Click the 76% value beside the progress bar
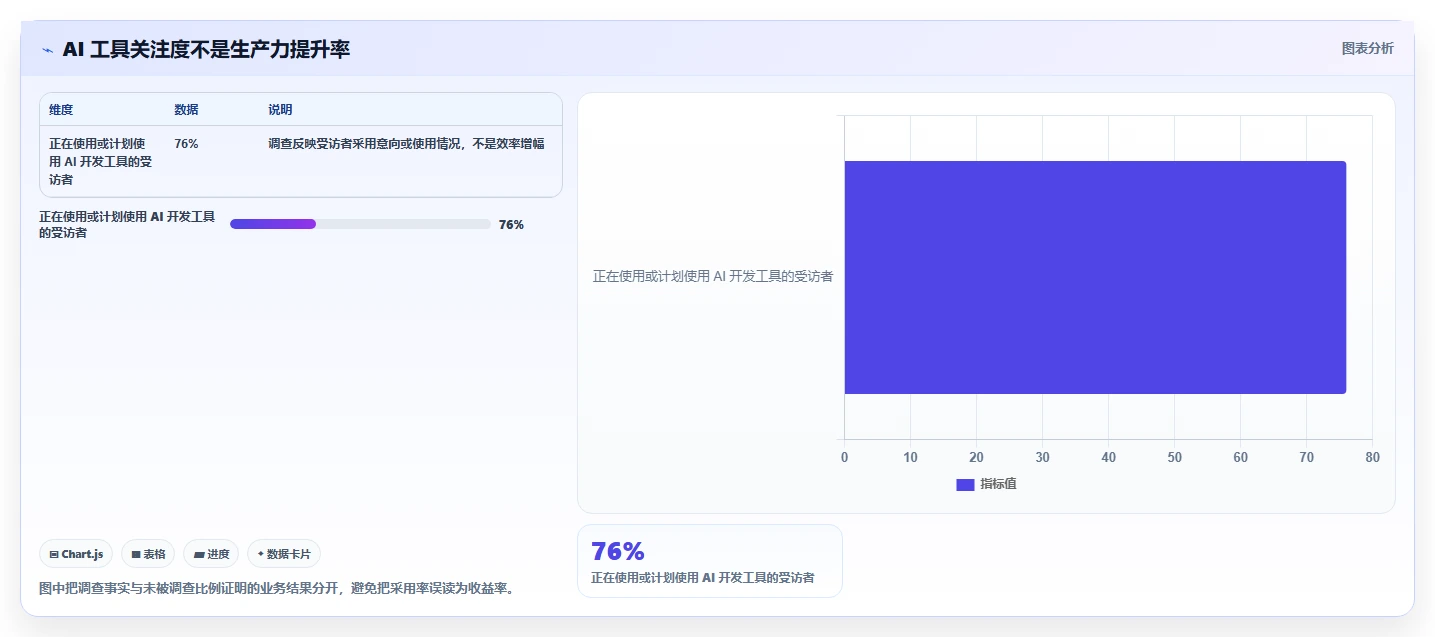The width and height of the screenshot is (1435, 637). pos(511,225)
